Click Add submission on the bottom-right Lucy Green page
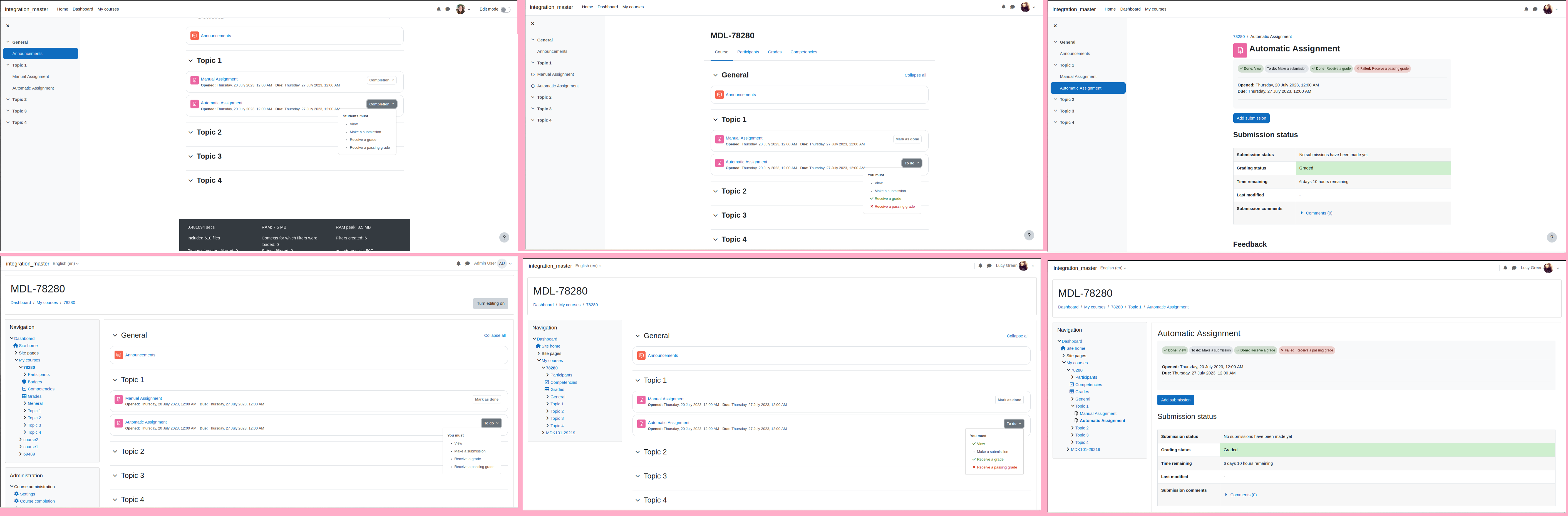 [x=1175, y=400]
